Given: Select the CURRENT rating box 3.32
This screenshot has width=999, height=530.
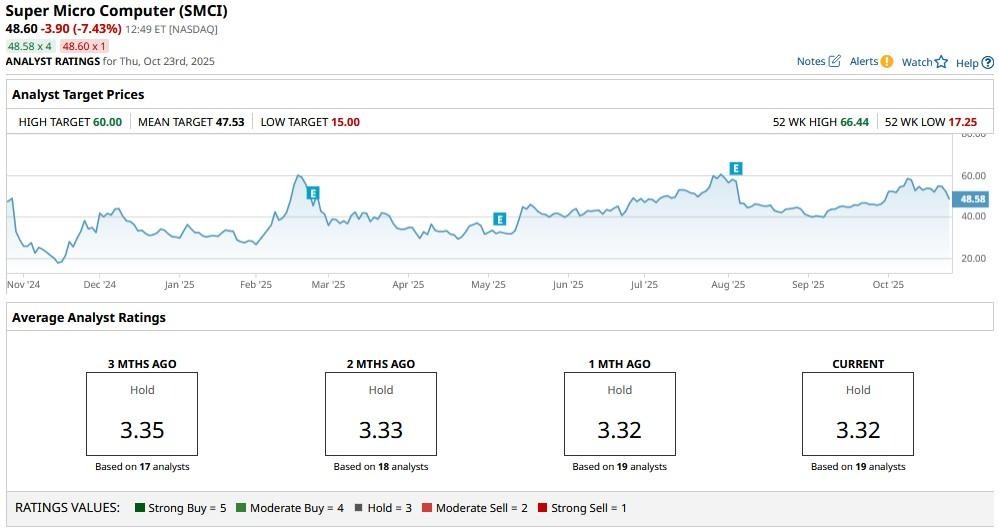Looking at the screenshot, I should click(x=858, y=414).
